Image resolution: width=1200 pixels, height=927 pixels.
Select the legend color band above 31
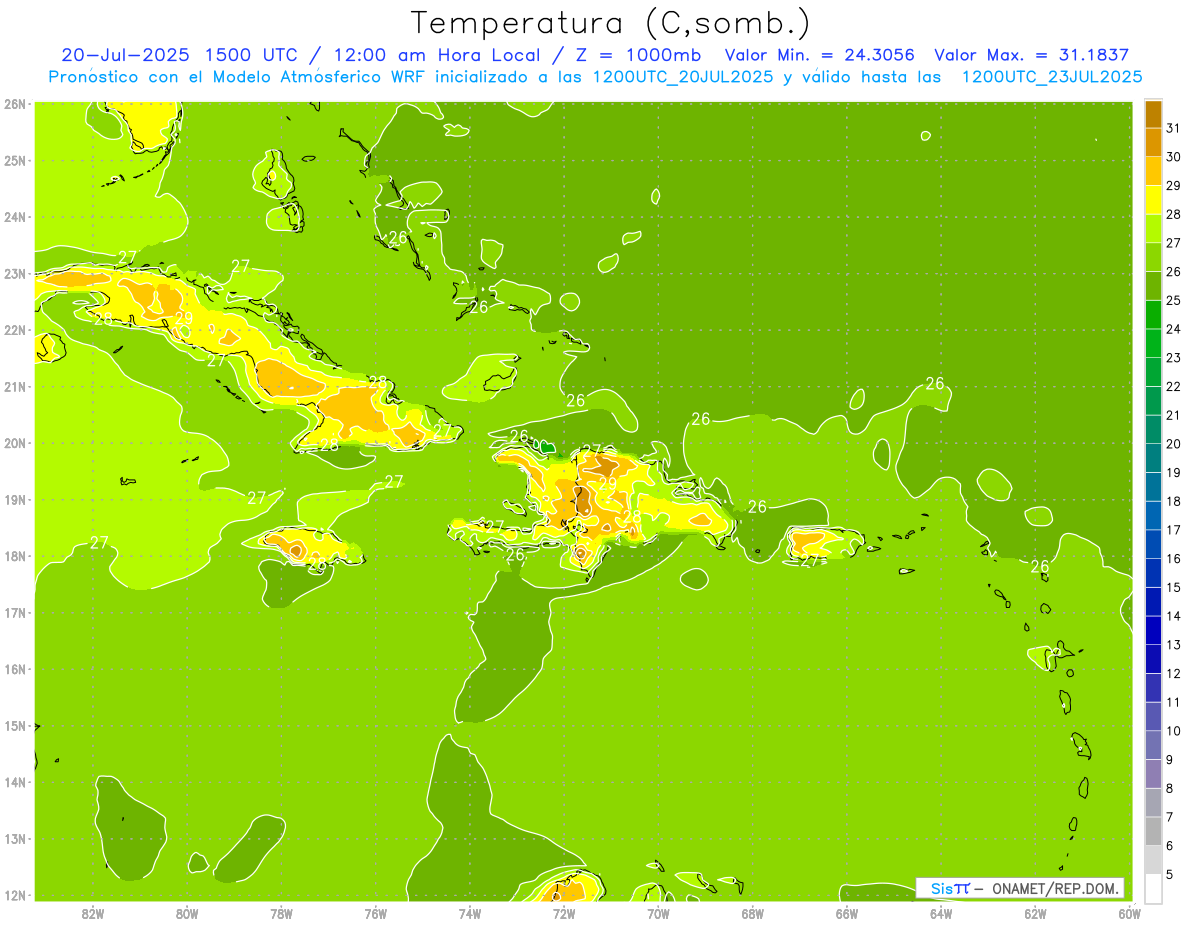coord(1153,113)
